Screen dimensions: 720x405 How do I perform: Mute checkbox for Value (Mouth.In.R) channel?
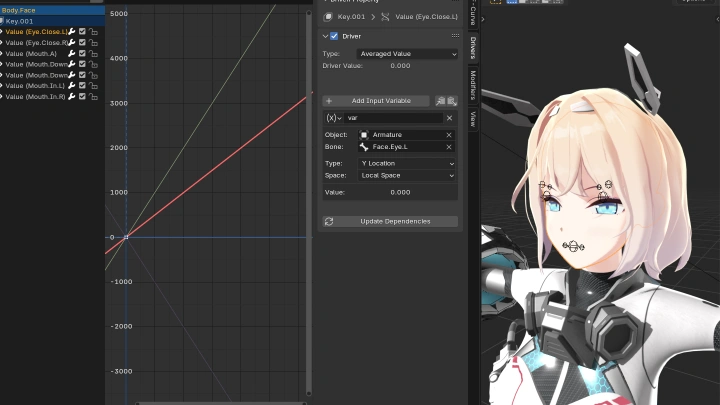coord(82,96)
